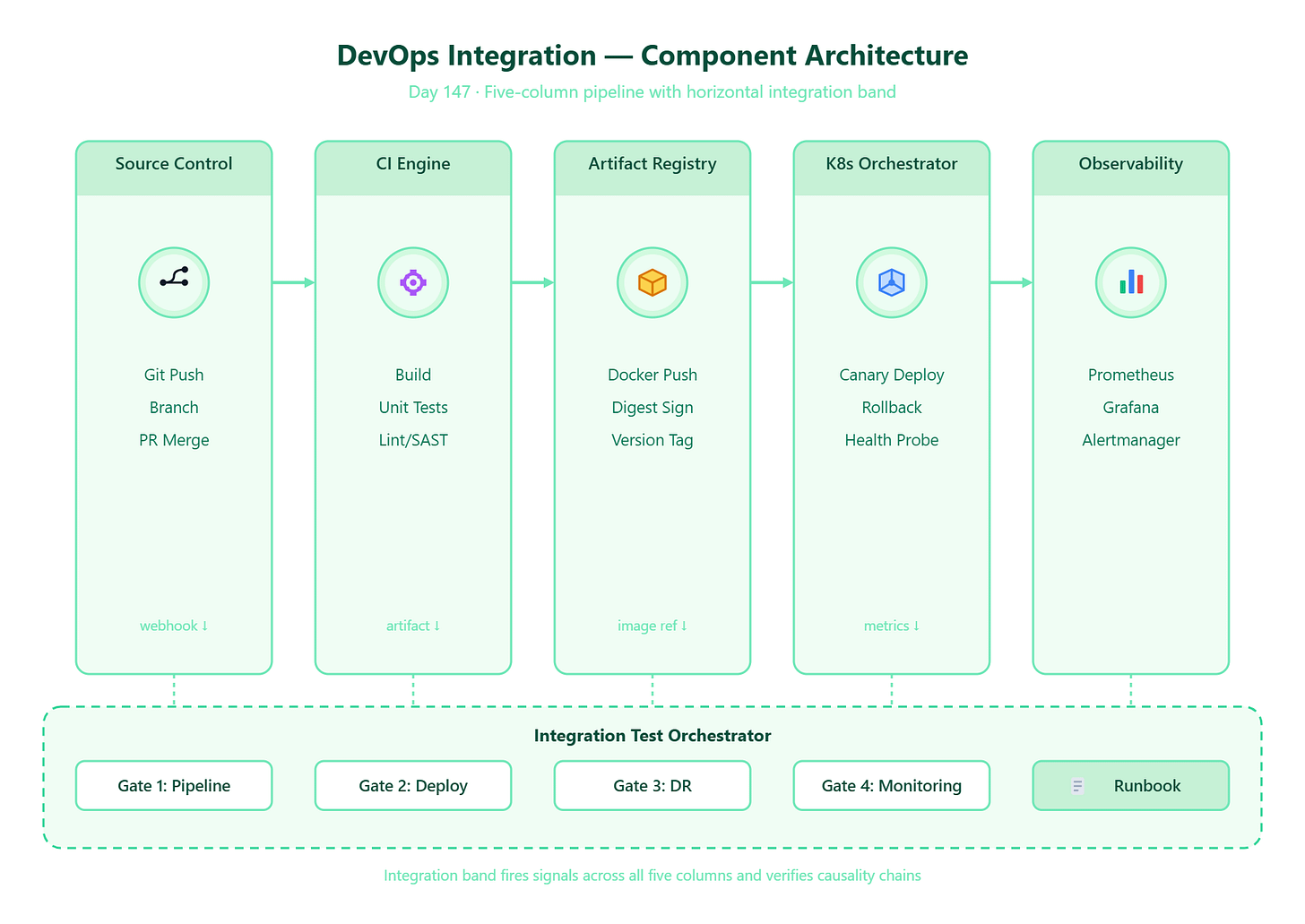
Task: Click the Digest Sign item
Action: click(652, 407)
